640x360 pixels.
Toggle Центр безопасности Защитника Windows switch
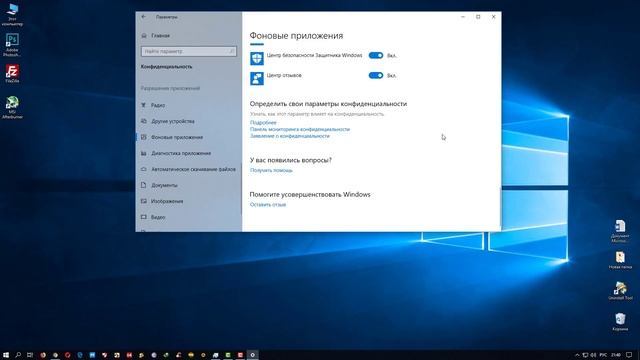(376, 56)
